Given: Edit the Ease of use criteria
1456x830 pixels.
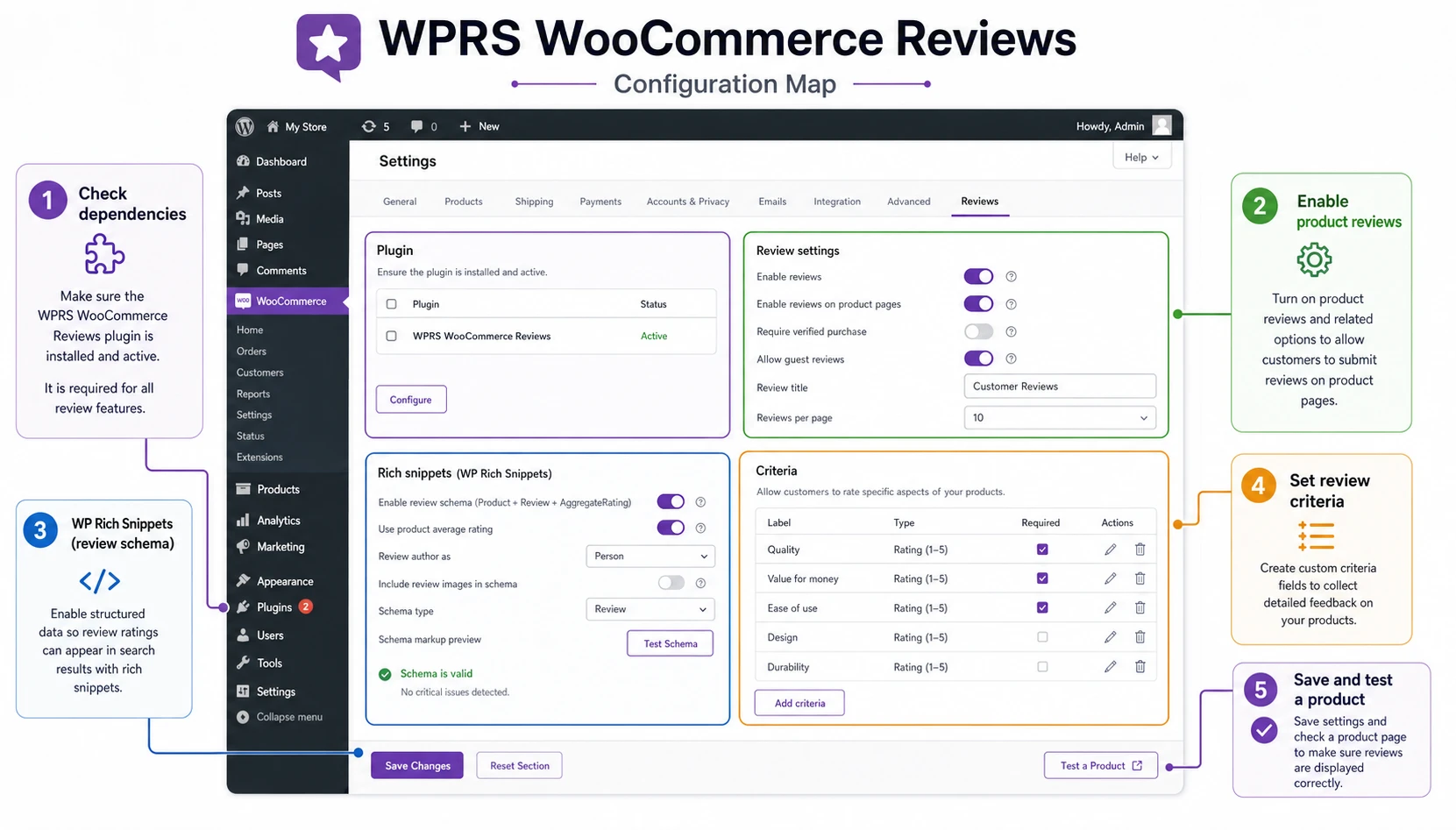Looking at the screenshot, I should [1111, 607].
